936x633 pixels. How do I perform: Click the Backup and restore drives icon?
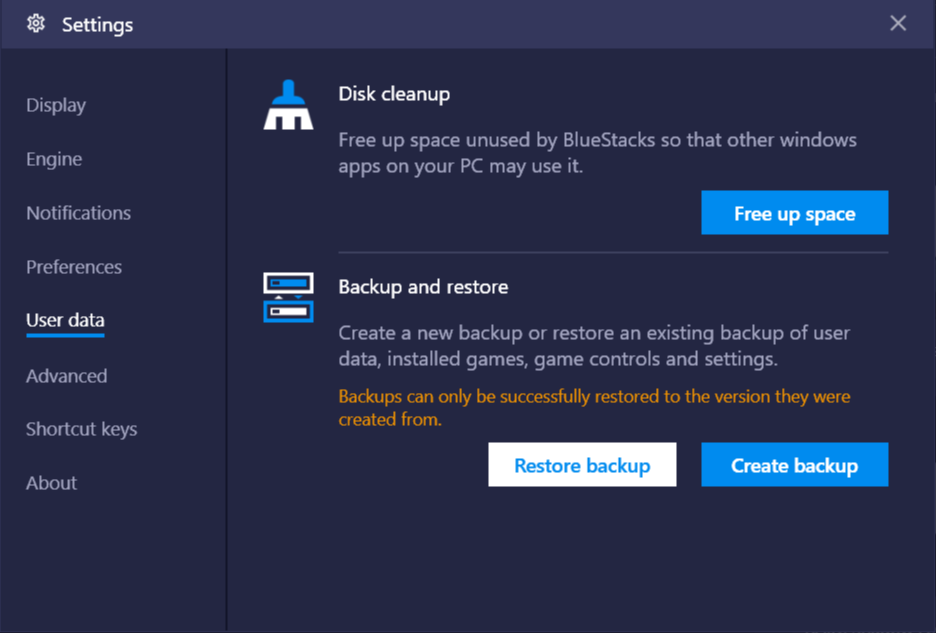[x=288, y=297]
